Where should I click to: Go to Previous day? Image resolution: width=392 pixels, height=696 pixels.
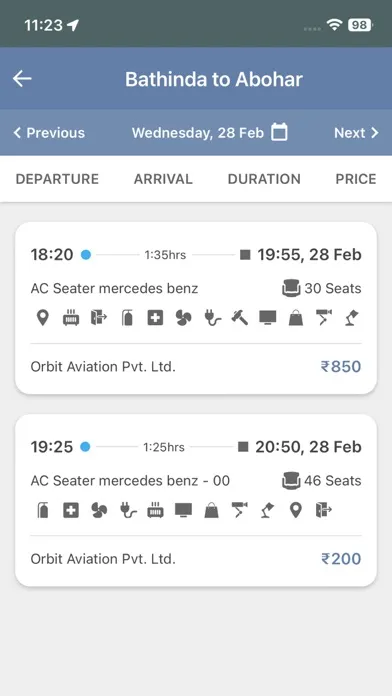pos(49,133)
